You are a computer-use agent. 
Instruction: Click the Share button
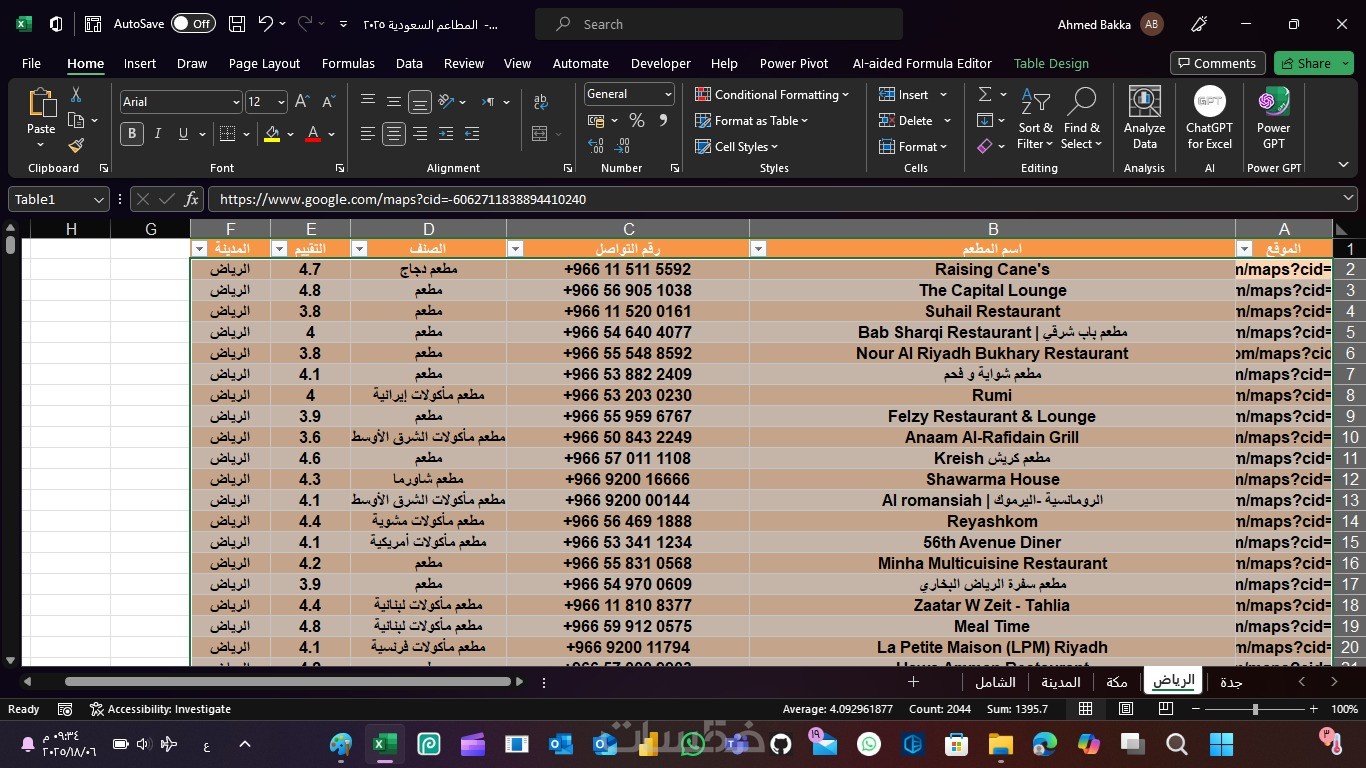coord(1313,63)
